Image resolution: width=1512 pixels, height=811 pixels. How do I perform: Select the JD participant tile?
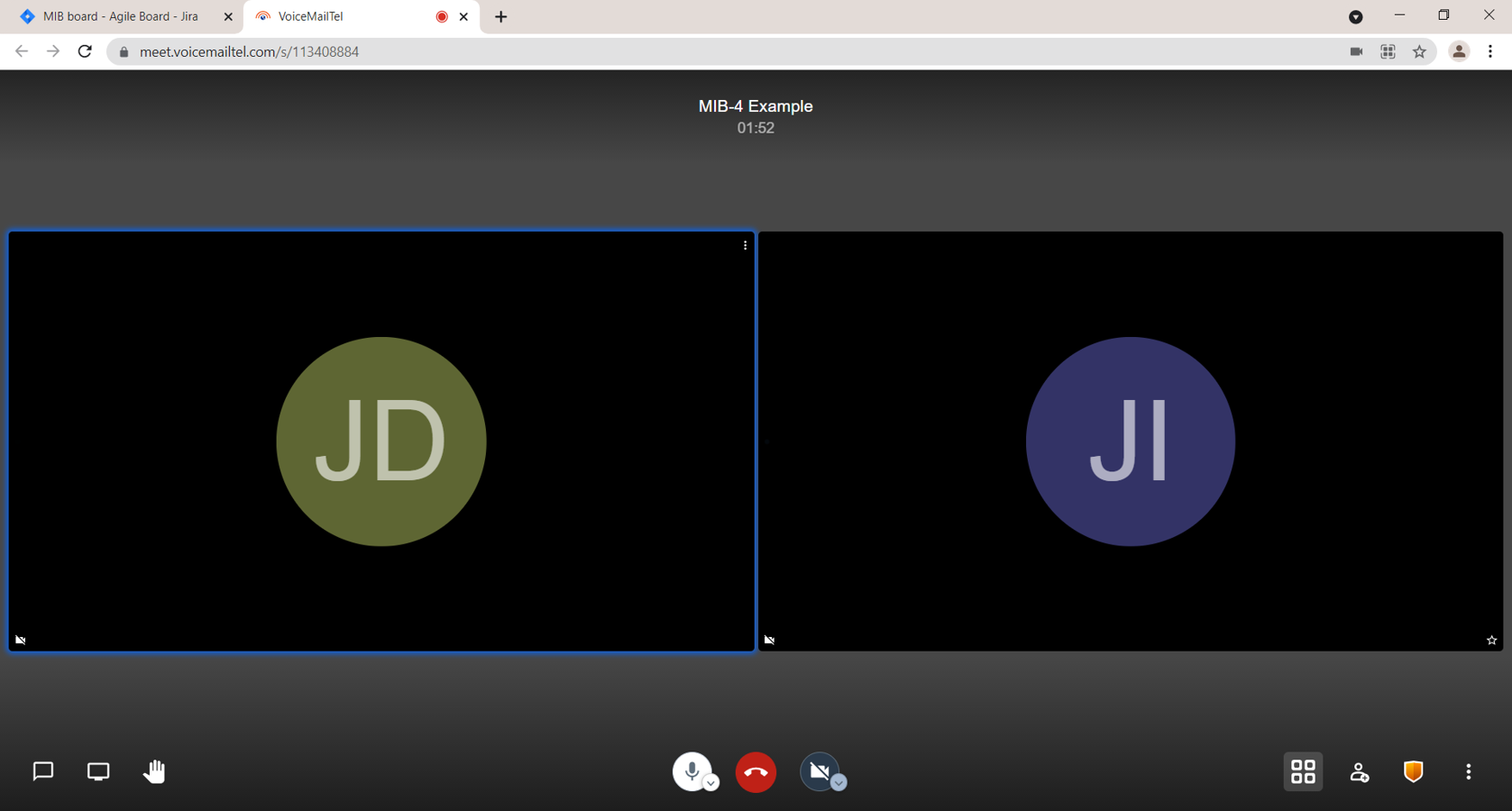(381, 442)
